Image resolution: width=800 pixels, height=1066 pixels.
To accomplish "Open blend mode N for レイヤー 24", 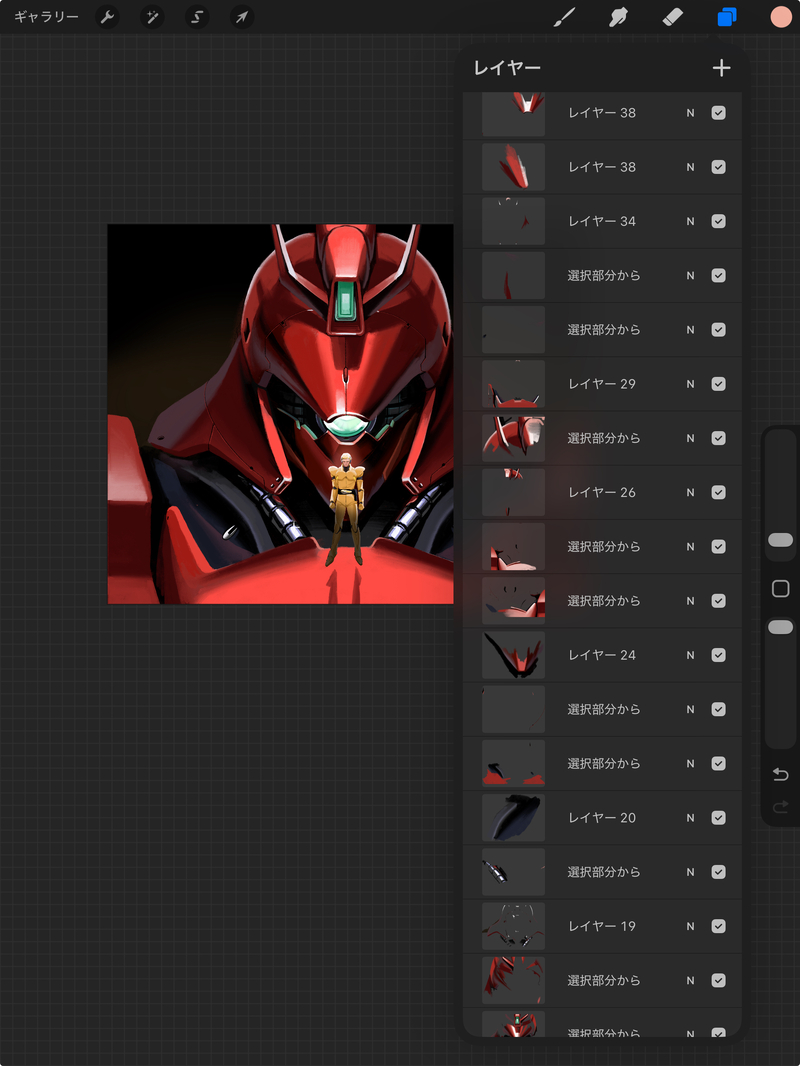I will click(691, 655).
